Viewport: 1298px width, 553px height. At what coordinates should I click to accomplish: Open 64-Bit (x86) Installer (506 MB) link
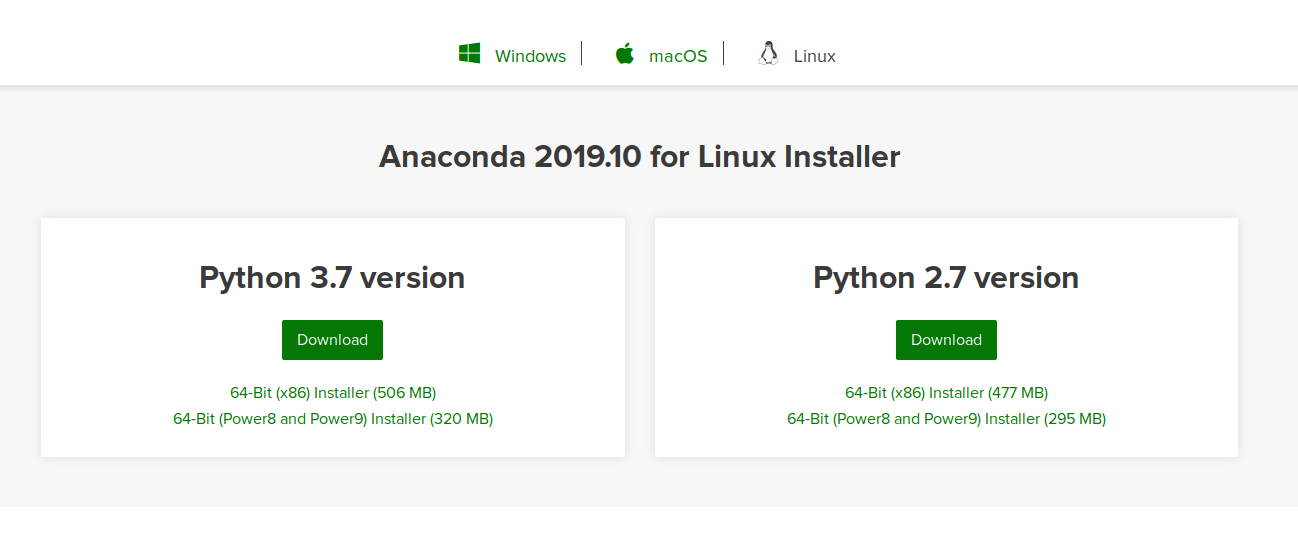[333, 393]
